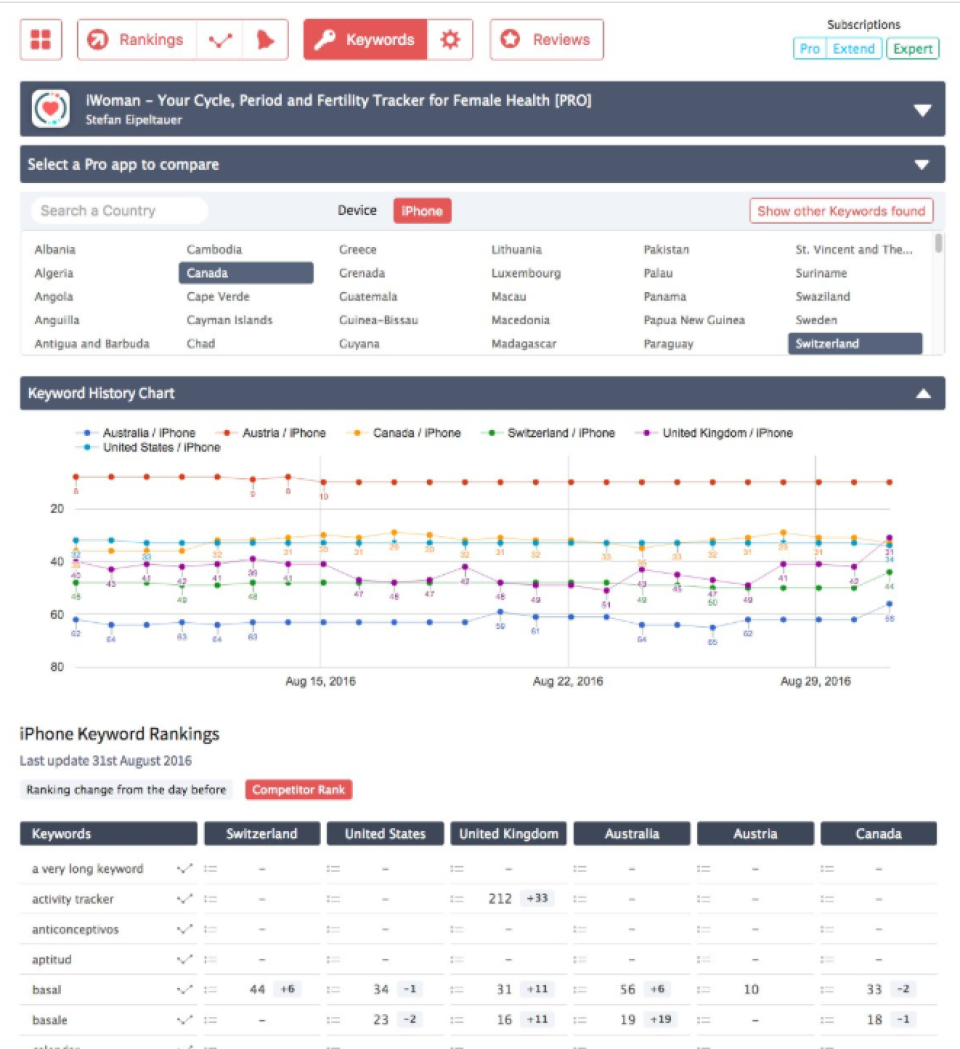The image size is (960, 1049).
Task: Select the line chart icon next to Rankings
Action: (x=221, y=40)
